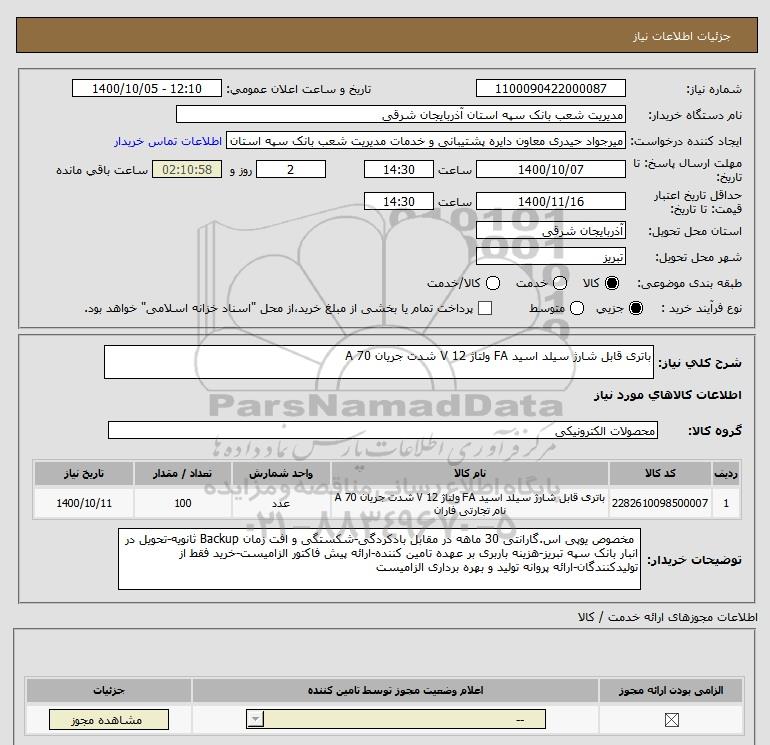
Task: Click the اعلام وضعیت مجوز header
Action: [x=395, y=690]
